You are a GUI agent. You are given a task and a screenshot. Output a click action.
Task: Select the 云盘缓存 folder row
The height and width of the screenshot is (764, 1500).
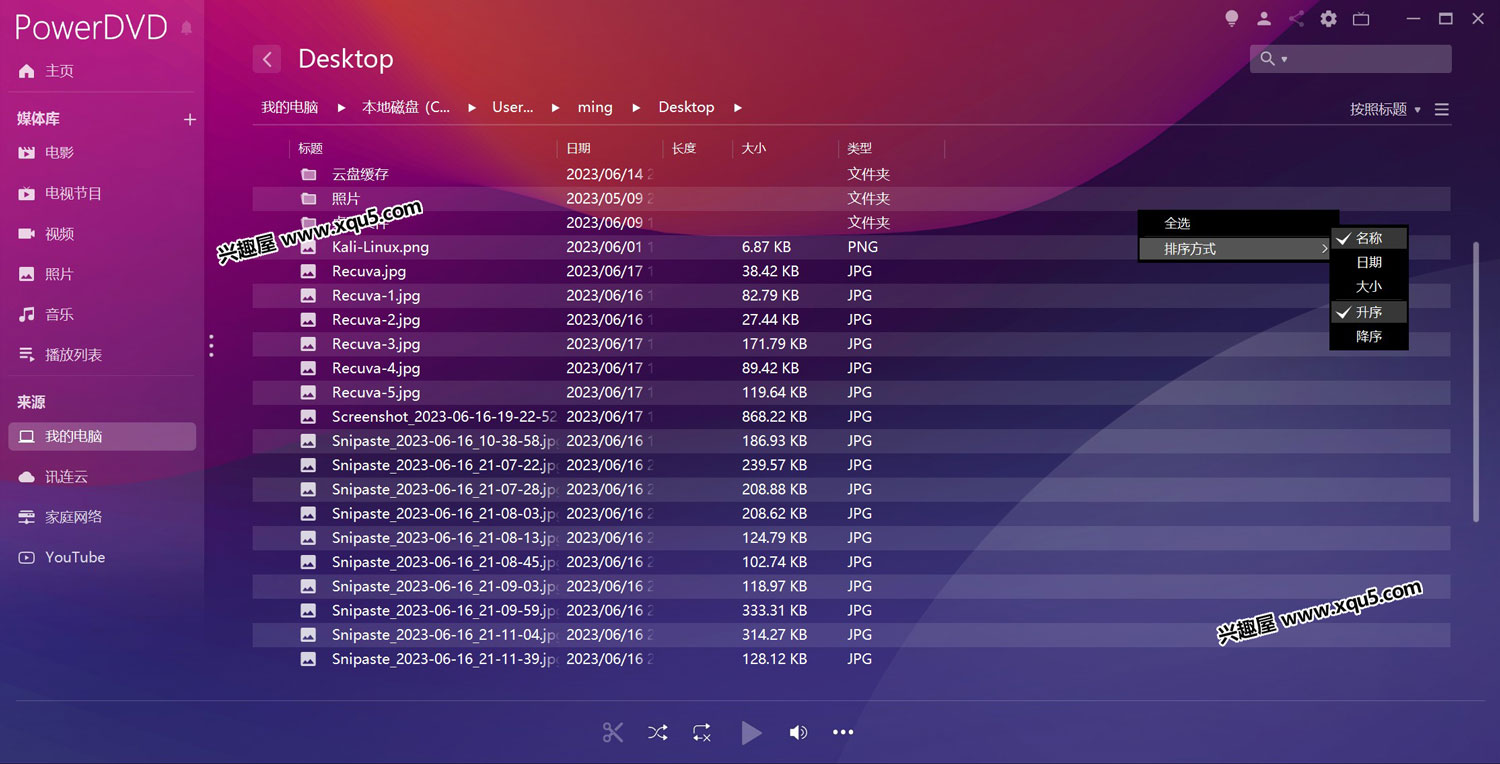tap(850, 174)
